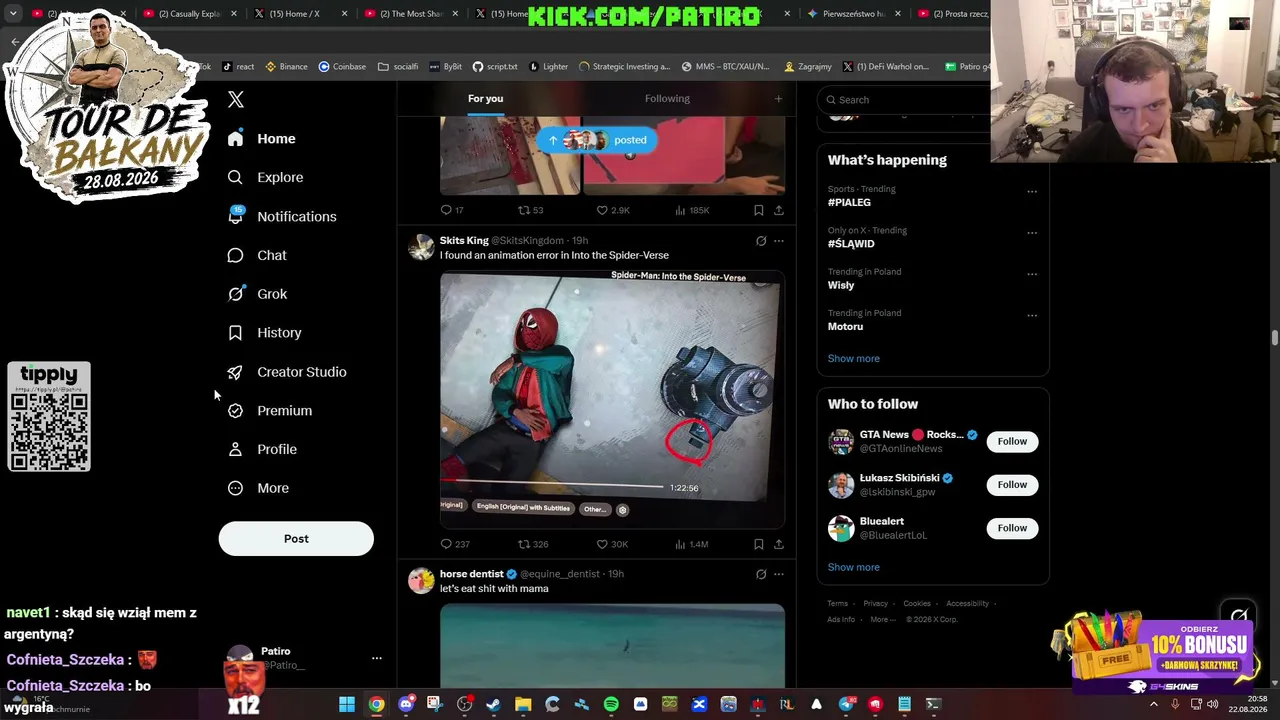Open Grok actions on Skits King post

pyautogui.click(x=761, y=241)
